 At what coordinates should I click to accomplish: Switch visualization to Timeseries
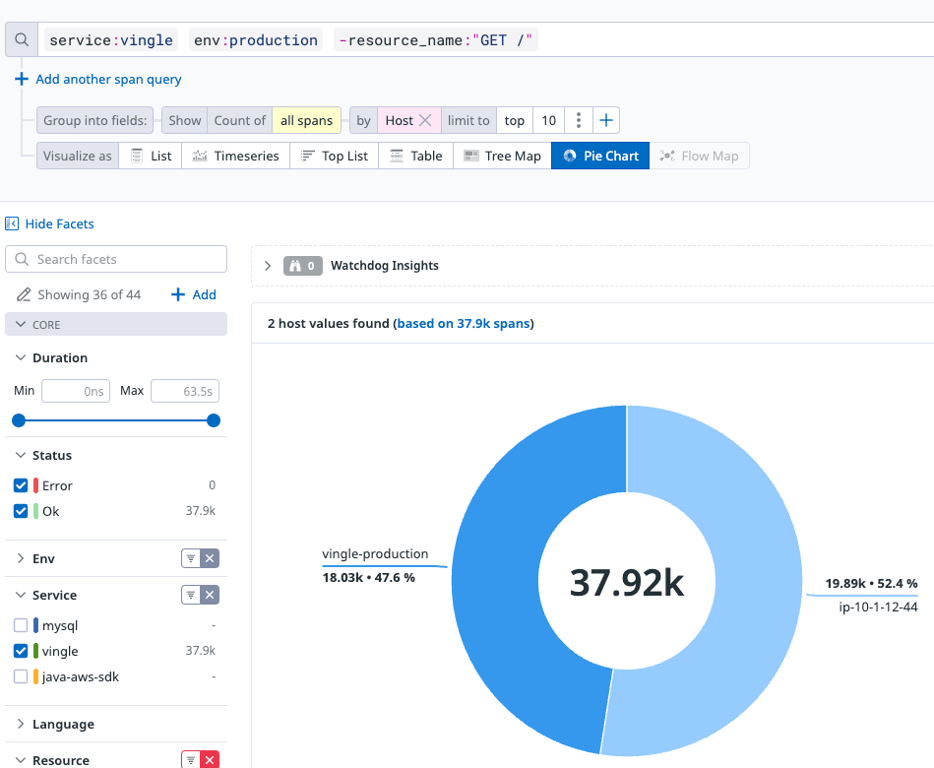point(235,156)
